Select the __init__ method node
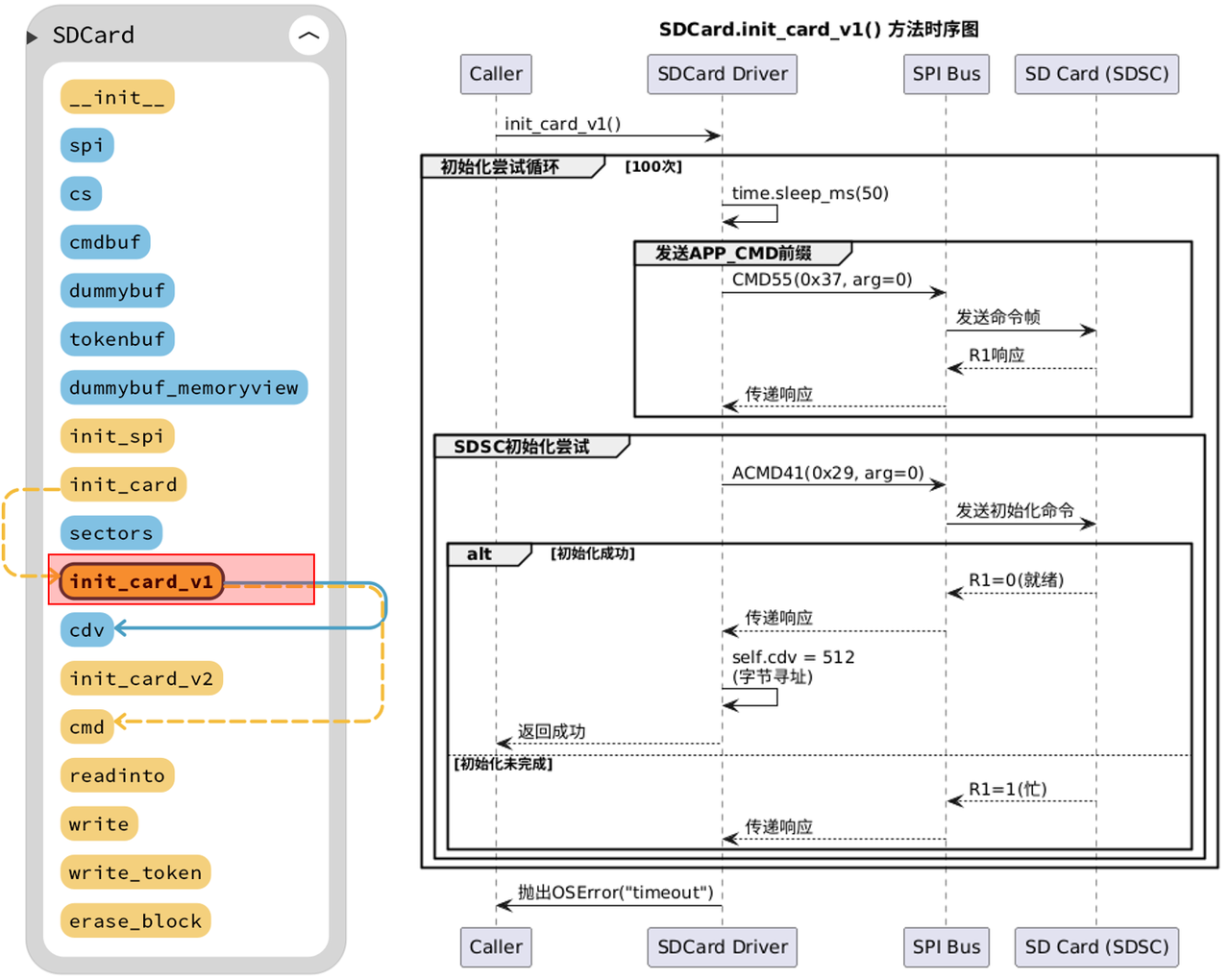The height and width of the screenshot is (980, 1230). [117, 97]
